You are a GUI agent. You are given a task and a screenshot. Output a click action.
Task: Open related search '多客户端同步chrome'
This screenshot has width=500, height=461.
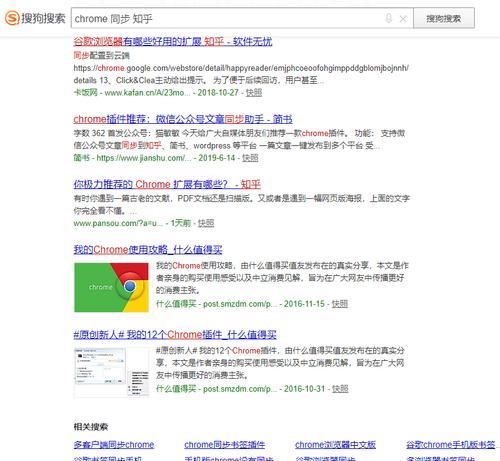[x=114, y=445]
